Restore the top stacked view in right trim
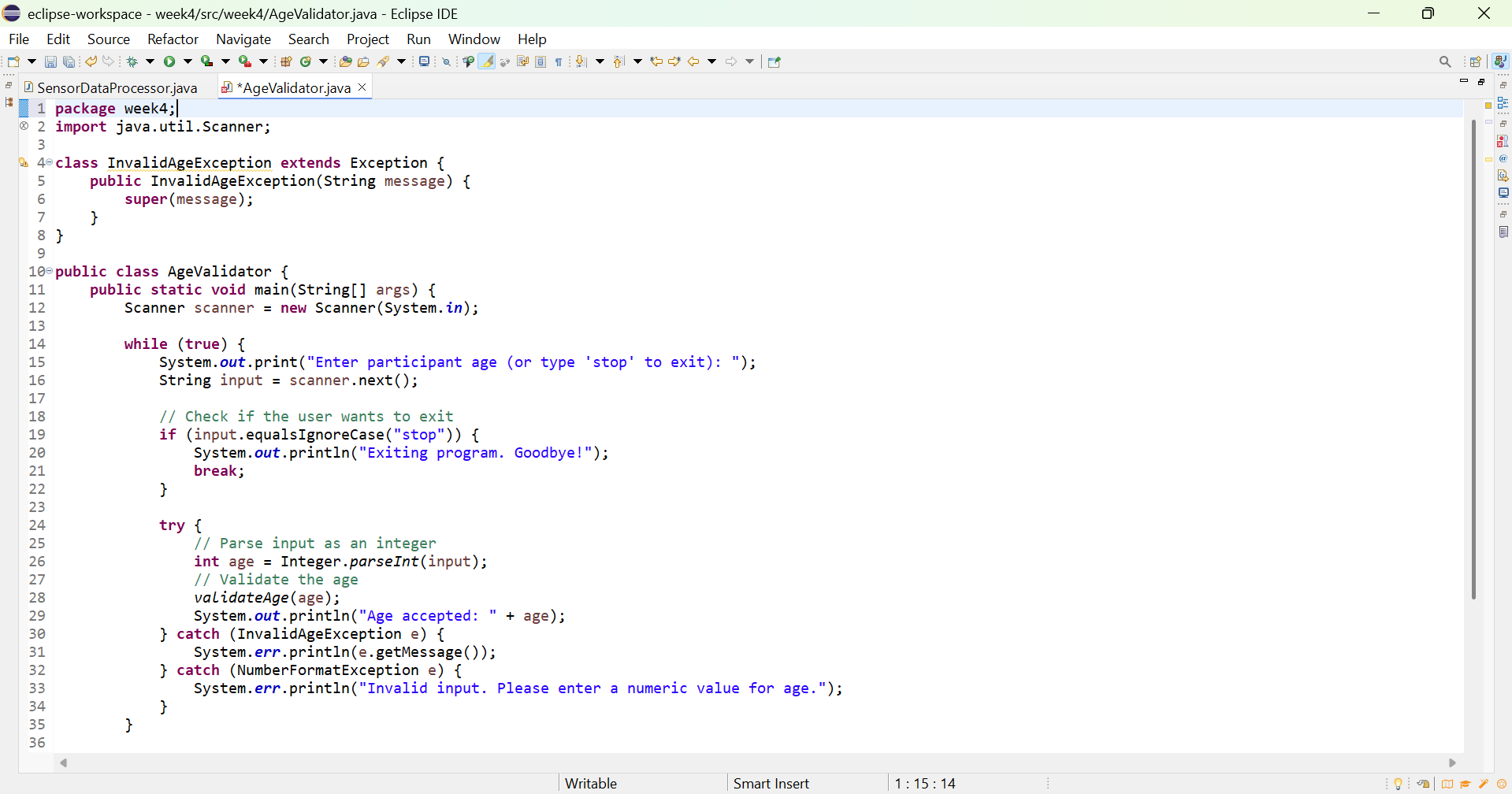The image size is (1512, 794). [x=1503, y=85]
